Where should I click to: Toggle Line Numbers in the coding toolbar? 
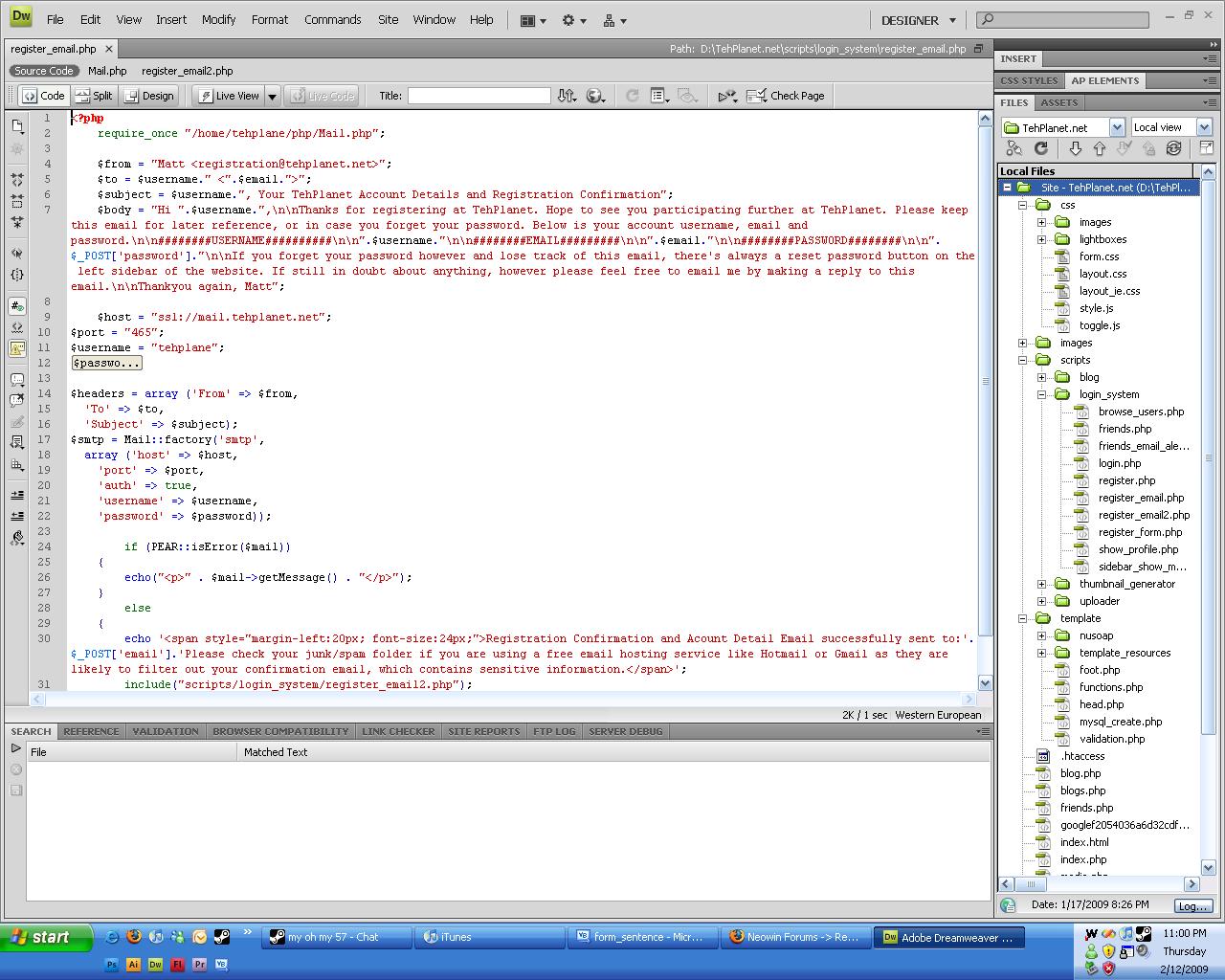tap(16, 306)
